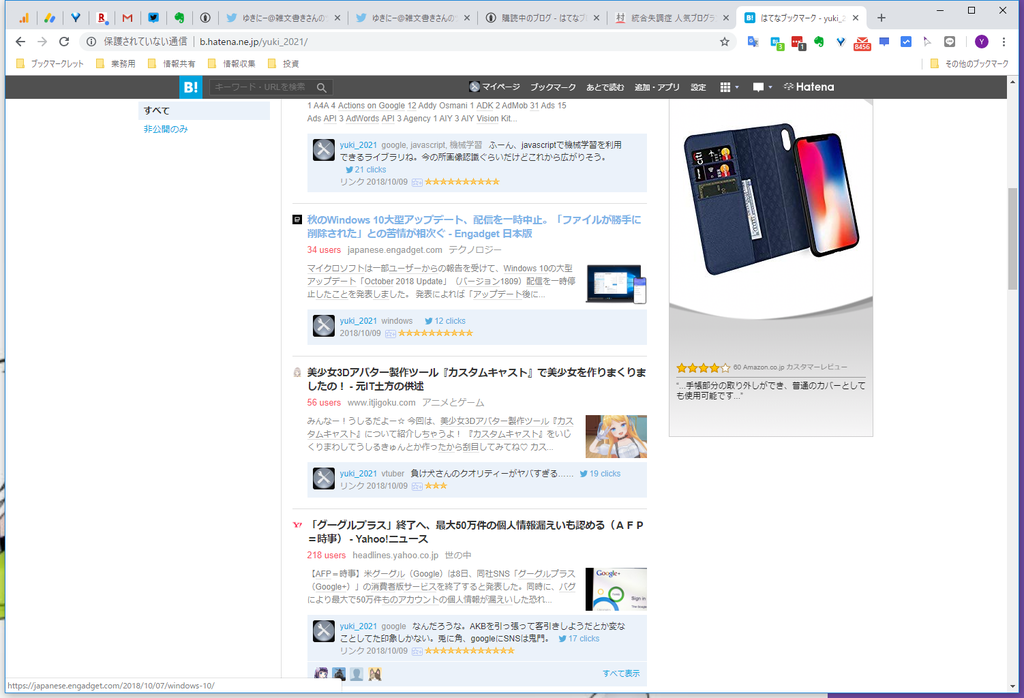Click the 19 clicks Twitter link
This screenshot has width=1024, height=698.
[x=600, y=474]
